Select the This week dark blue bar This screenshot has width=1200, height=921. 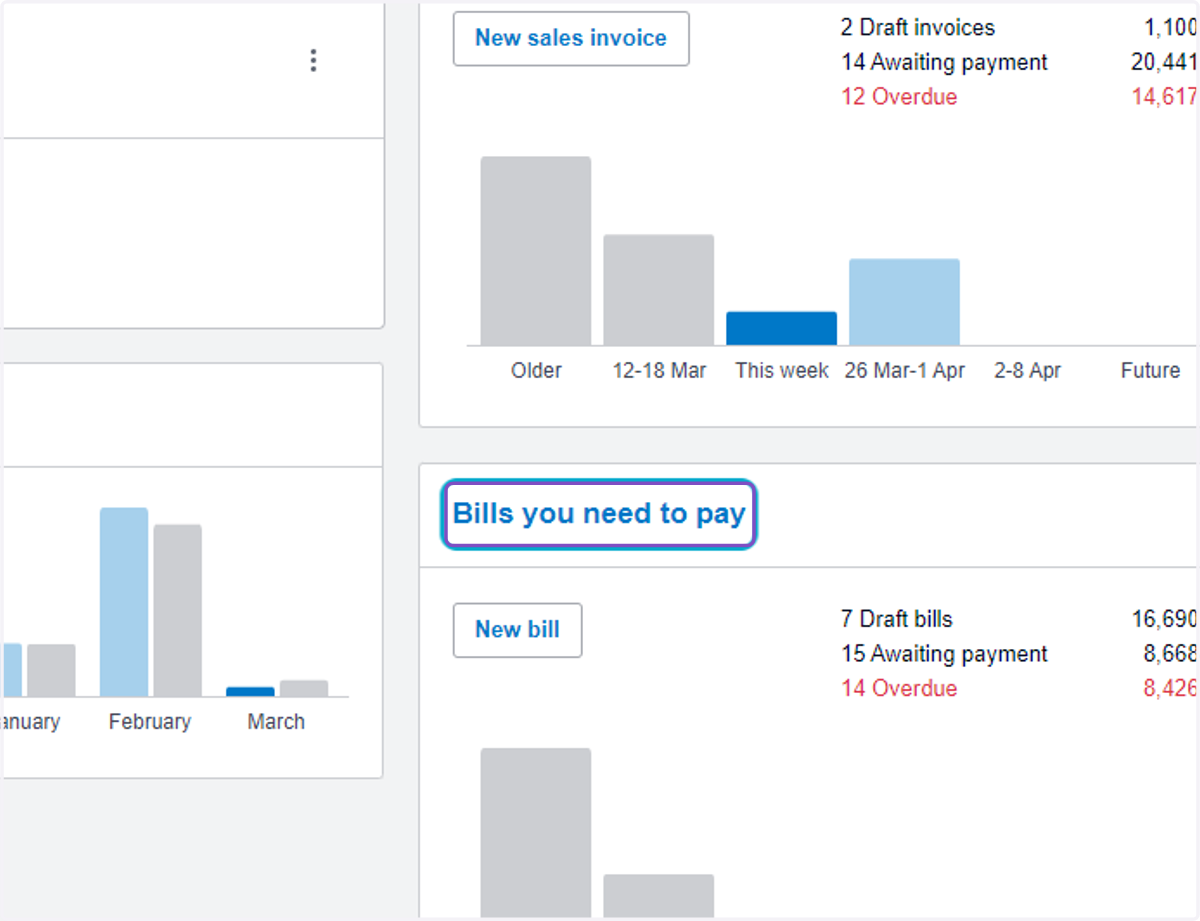point(782,329)
